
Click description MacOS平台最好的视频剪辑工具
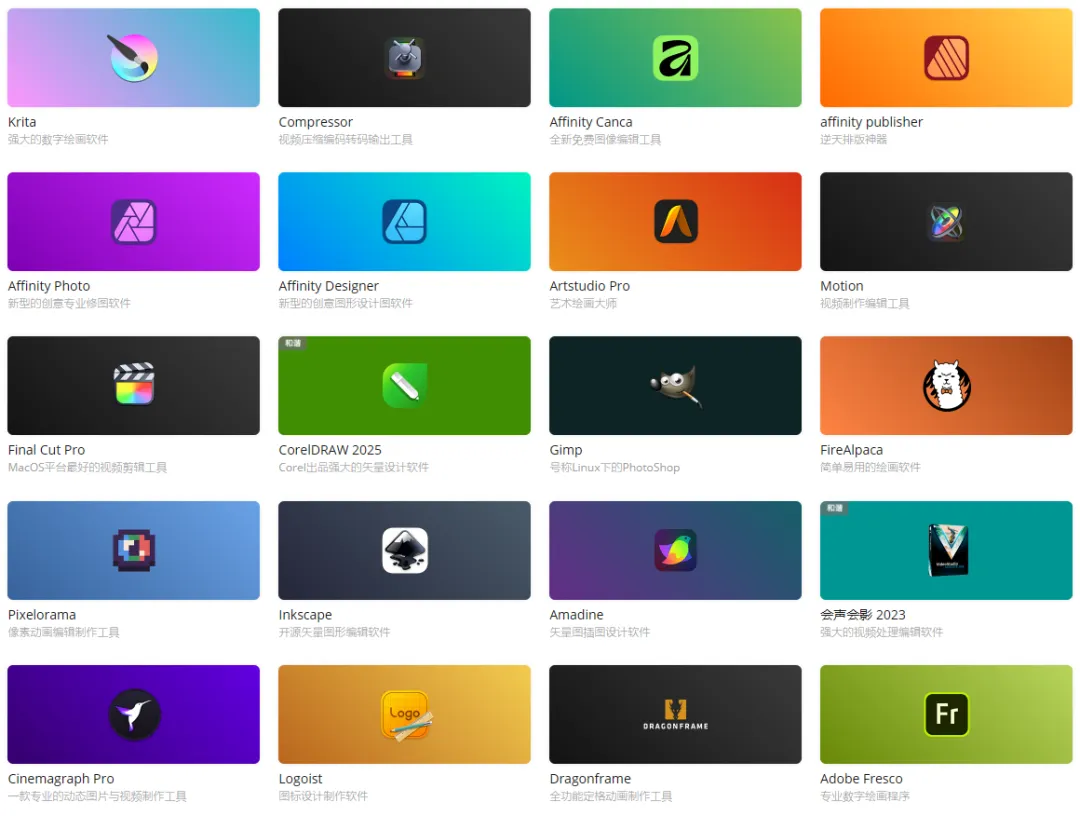(87, 467)
